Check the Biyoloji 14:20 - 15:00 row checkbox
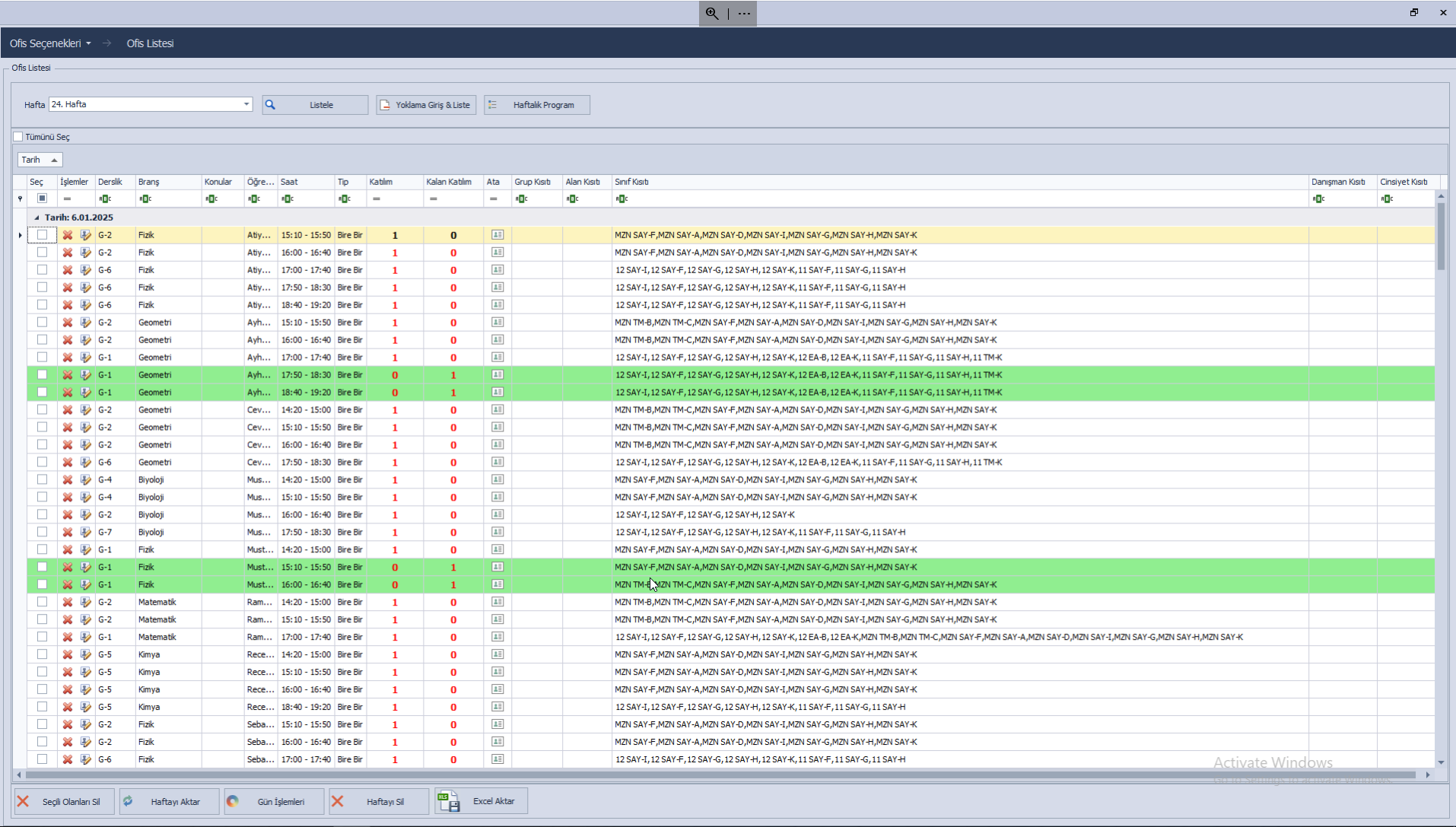Image resolution: width=1456 pixels, height=827 pixels. point(42,480)
